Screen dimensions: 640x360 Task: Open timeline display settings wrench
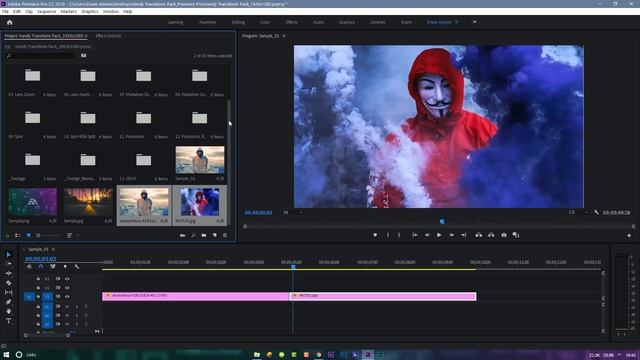pos(77,267)
